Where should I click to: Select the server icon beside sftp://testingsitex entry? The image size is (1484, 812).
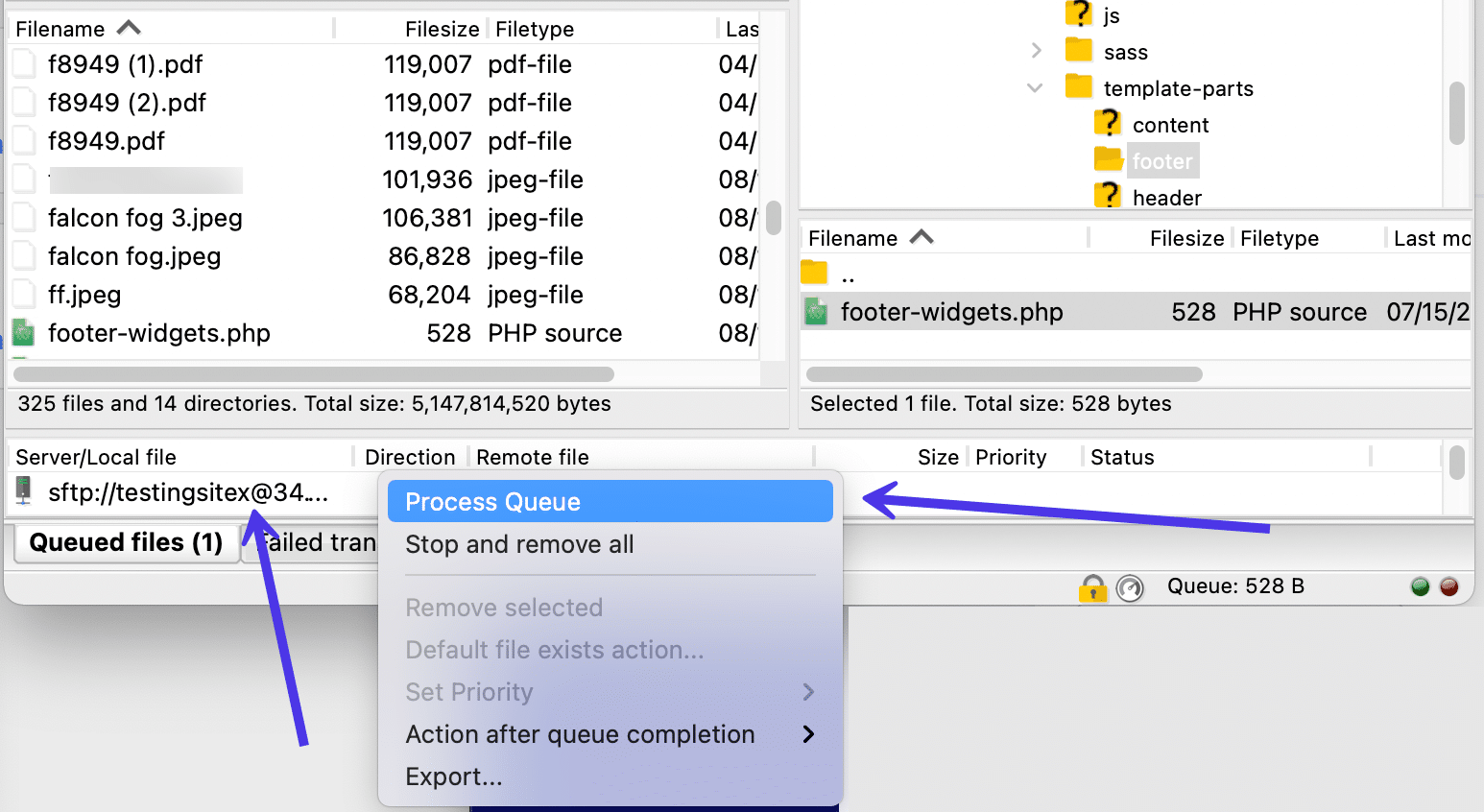[x=24, y=491]
